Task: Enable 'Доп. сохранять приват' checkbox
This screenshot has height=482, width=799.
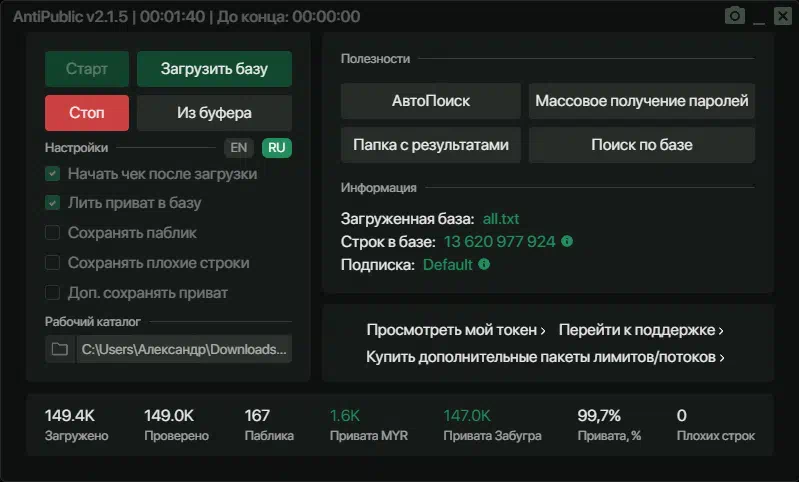Action: point(52,293)
